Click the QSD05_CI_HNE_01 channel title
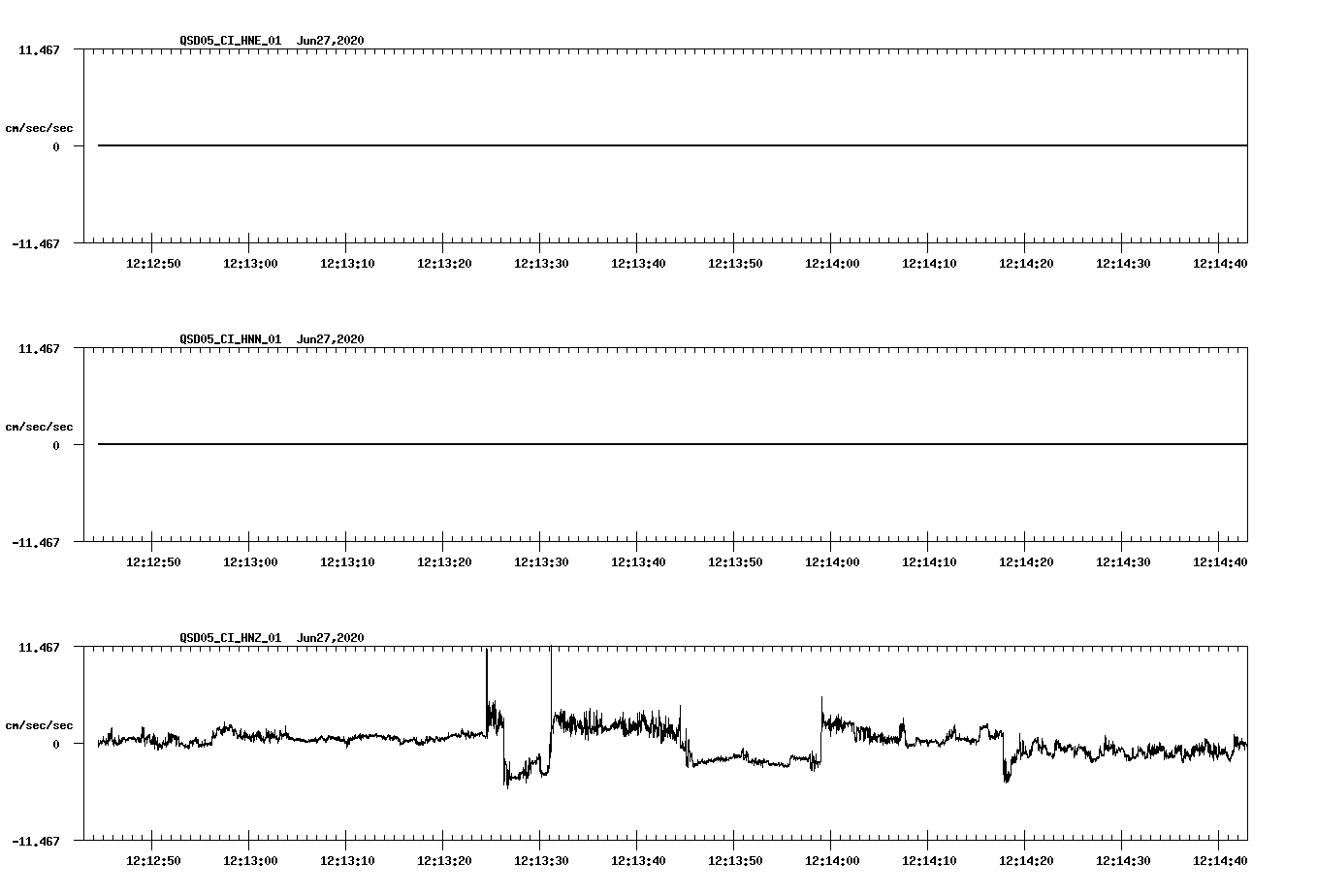 point(231,41)
